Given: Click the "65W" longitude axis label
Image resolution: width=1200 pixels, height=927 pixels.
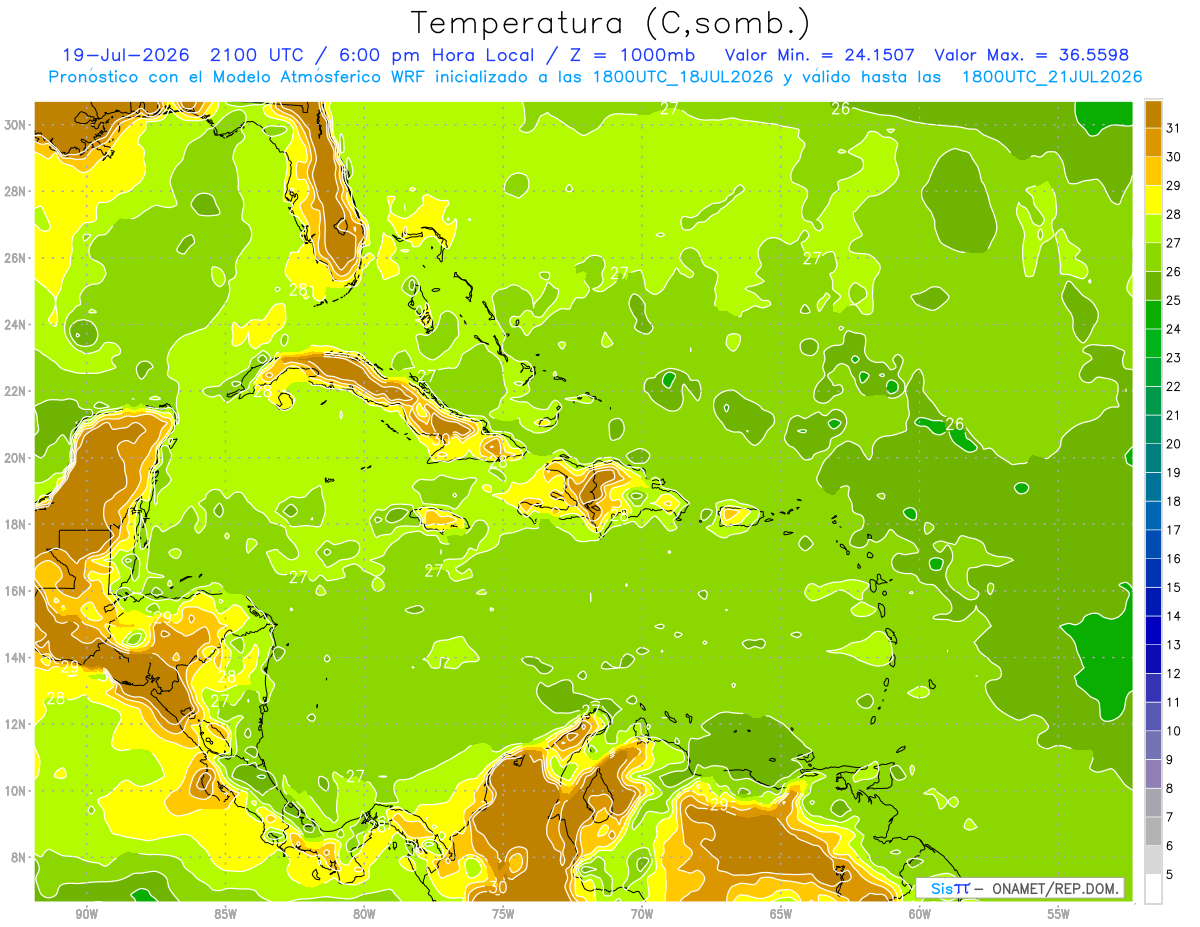Looking at the screenshot, I should pyautogui.click(x=781, y=914).
